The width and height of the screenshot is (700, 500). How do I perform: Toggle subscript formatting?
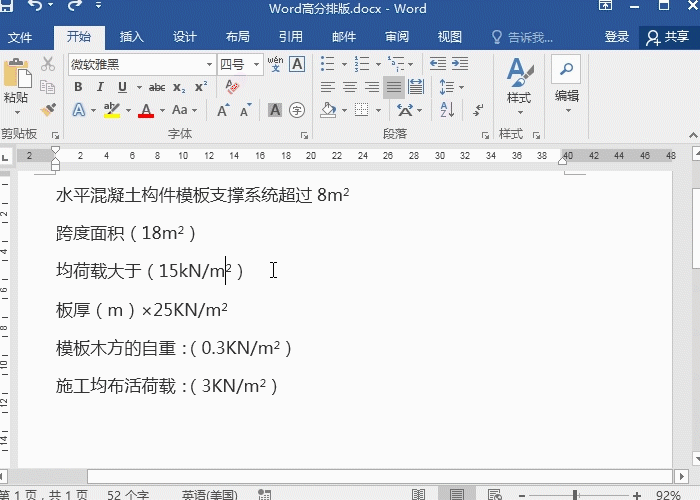[179, 87]
